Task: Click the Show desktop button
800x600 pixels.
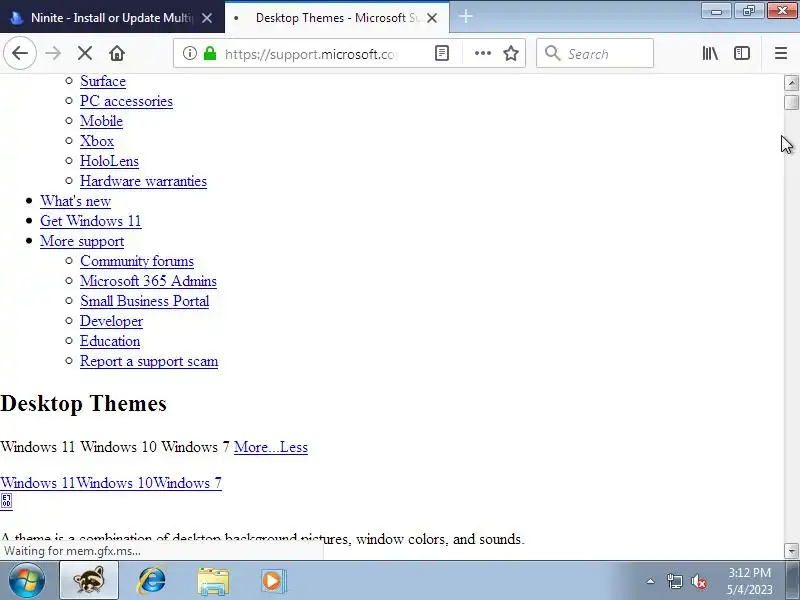Action: click(x=793, y=580)
